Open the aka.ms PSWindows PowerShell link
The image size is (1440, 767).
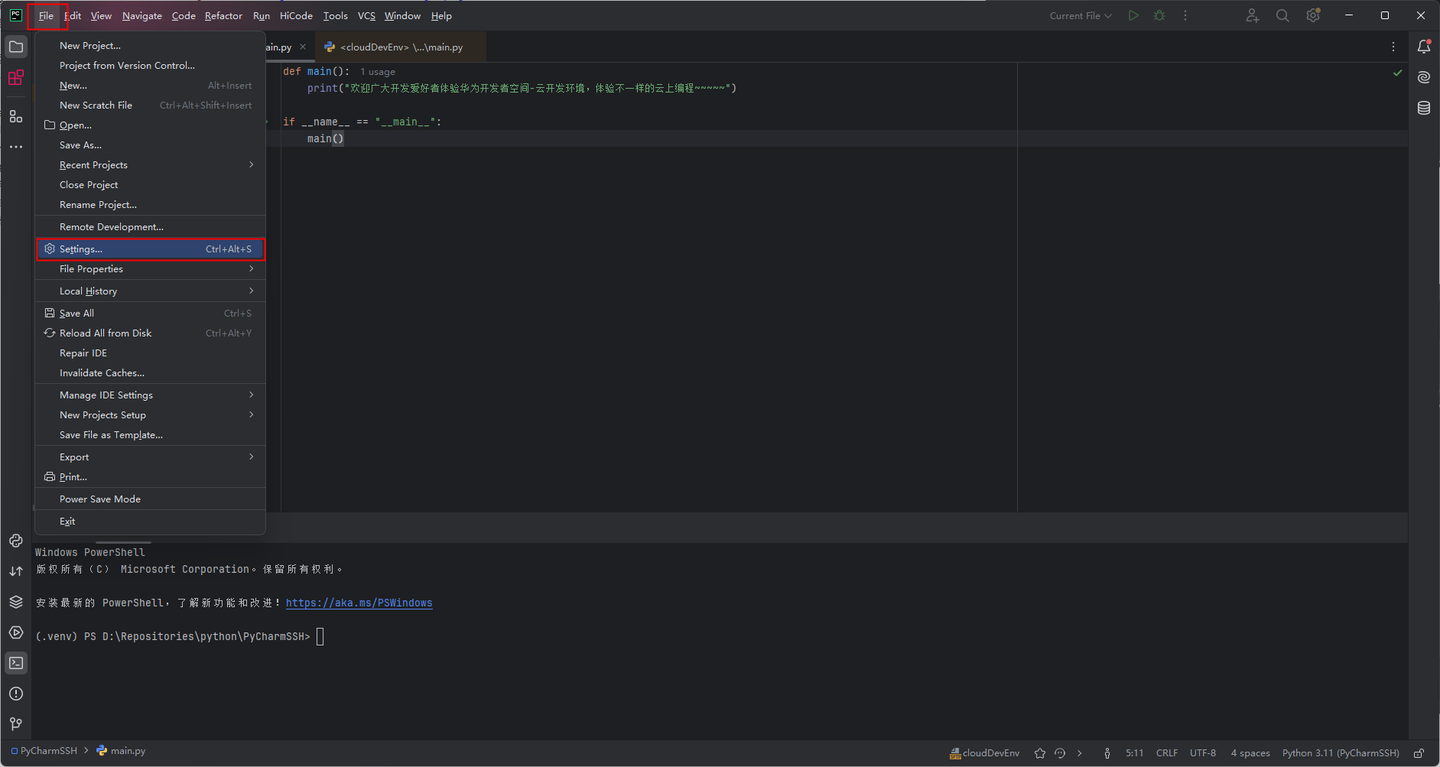pyautogui.click(x=359, y=602)
